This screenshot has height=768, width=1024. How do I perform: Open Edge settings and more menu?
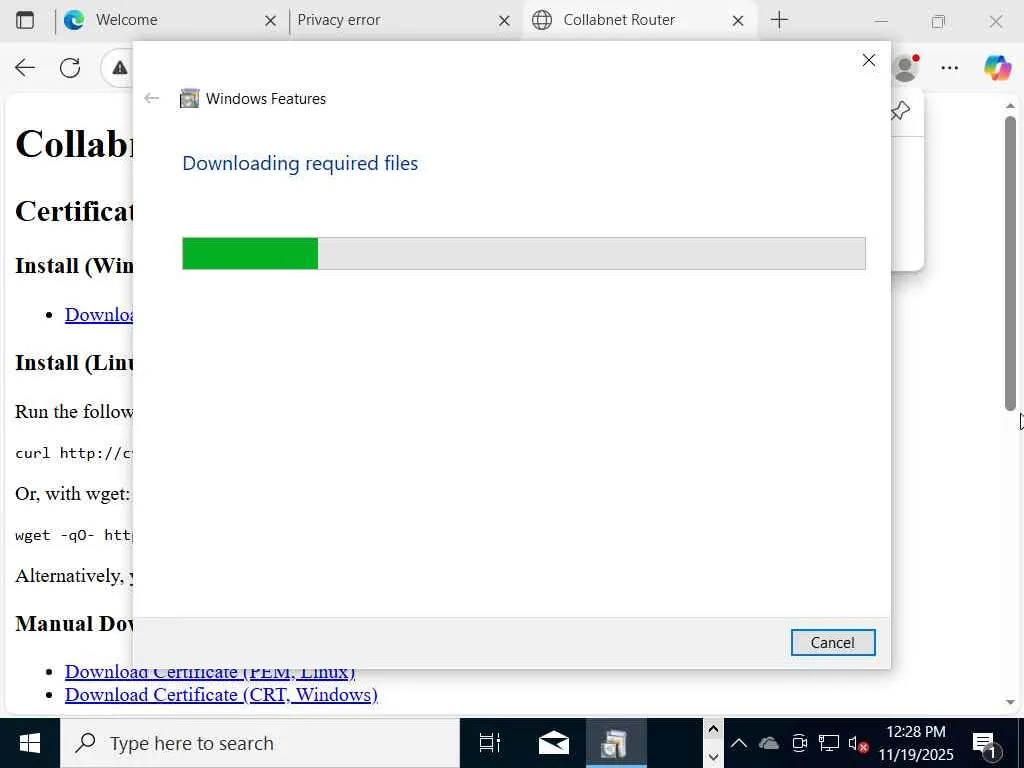(950, 67)
